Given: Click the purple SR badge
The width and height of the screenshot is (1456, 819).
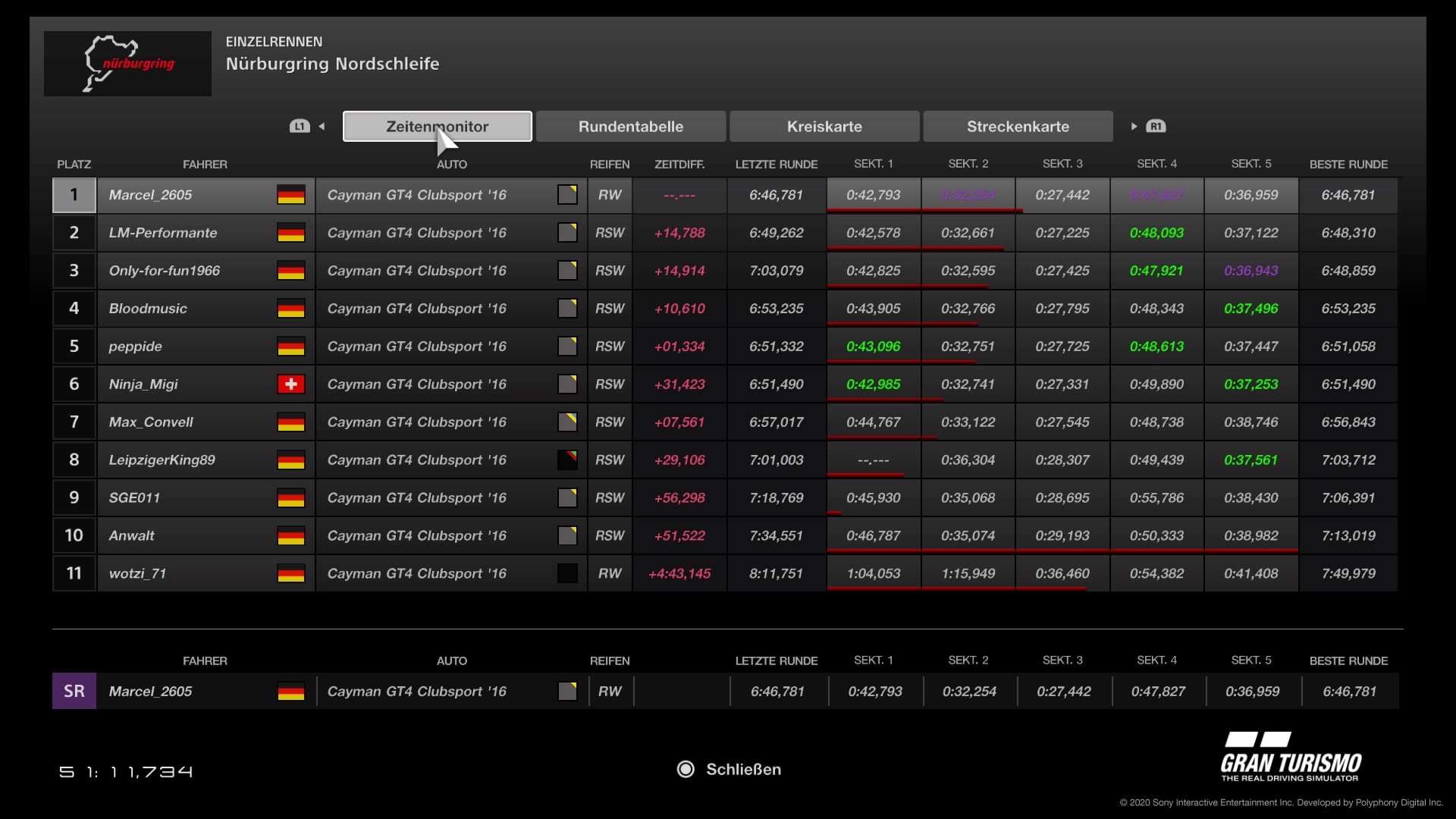Looking at the screenshot, I should [x=74, y=692].
